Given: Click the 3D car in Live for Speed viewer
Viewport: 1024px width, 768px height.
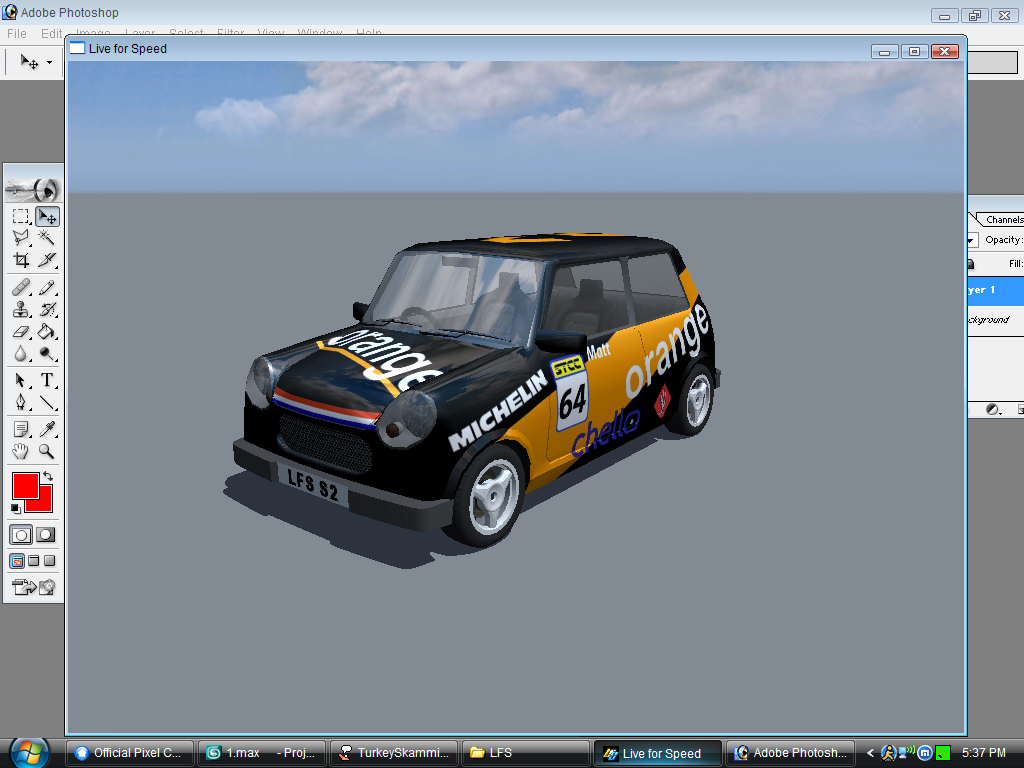Looking at the screenshot, I should coord(477,392).
